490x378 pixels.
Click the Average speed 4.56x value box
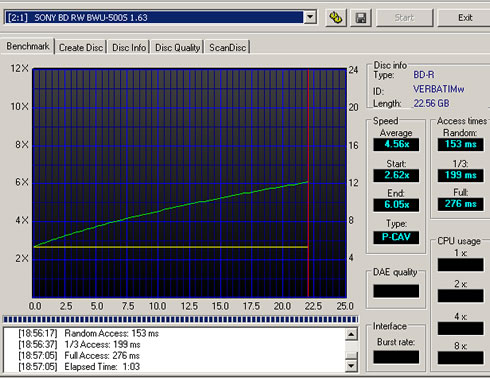tap(396, 144)
